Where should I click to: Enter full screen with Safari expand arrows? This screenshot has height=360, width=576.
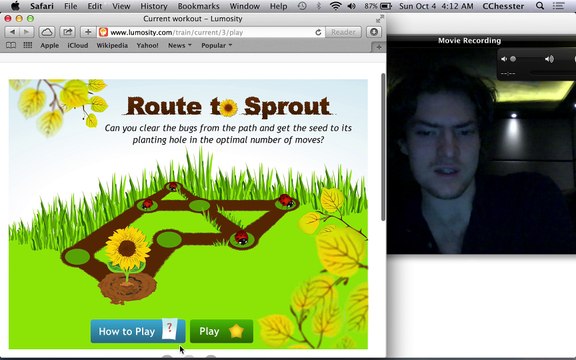(x=379, y=19)
